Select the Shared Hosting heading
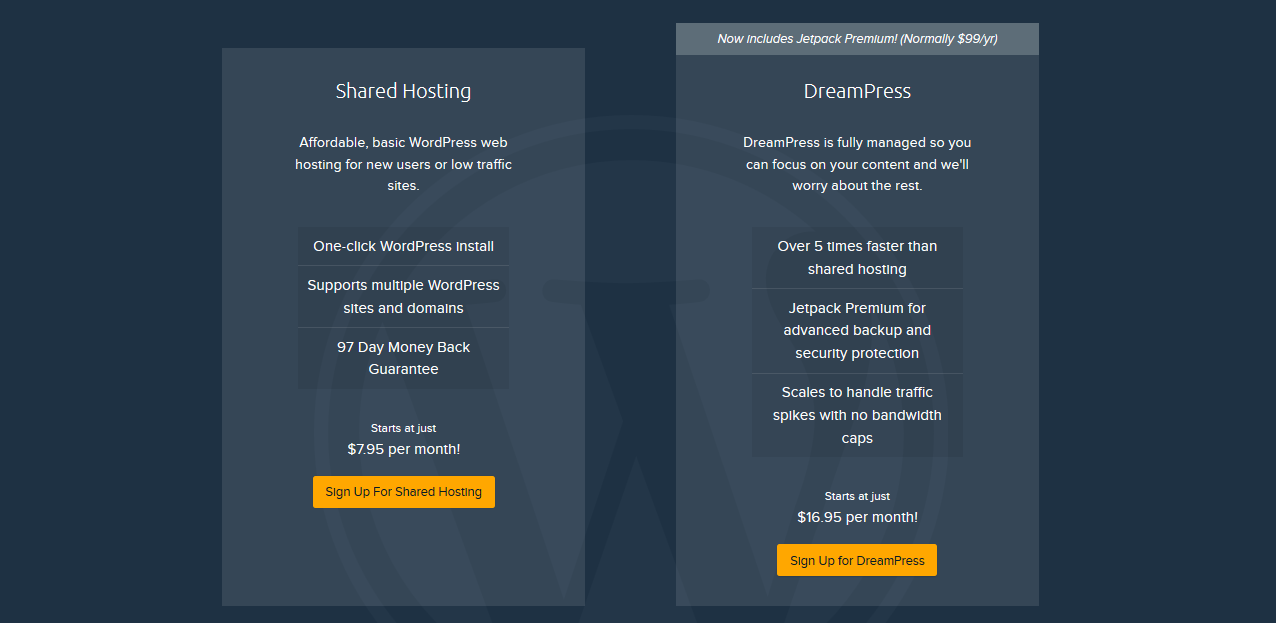This screenshot has width=1276, height=623. pos(403,91)
